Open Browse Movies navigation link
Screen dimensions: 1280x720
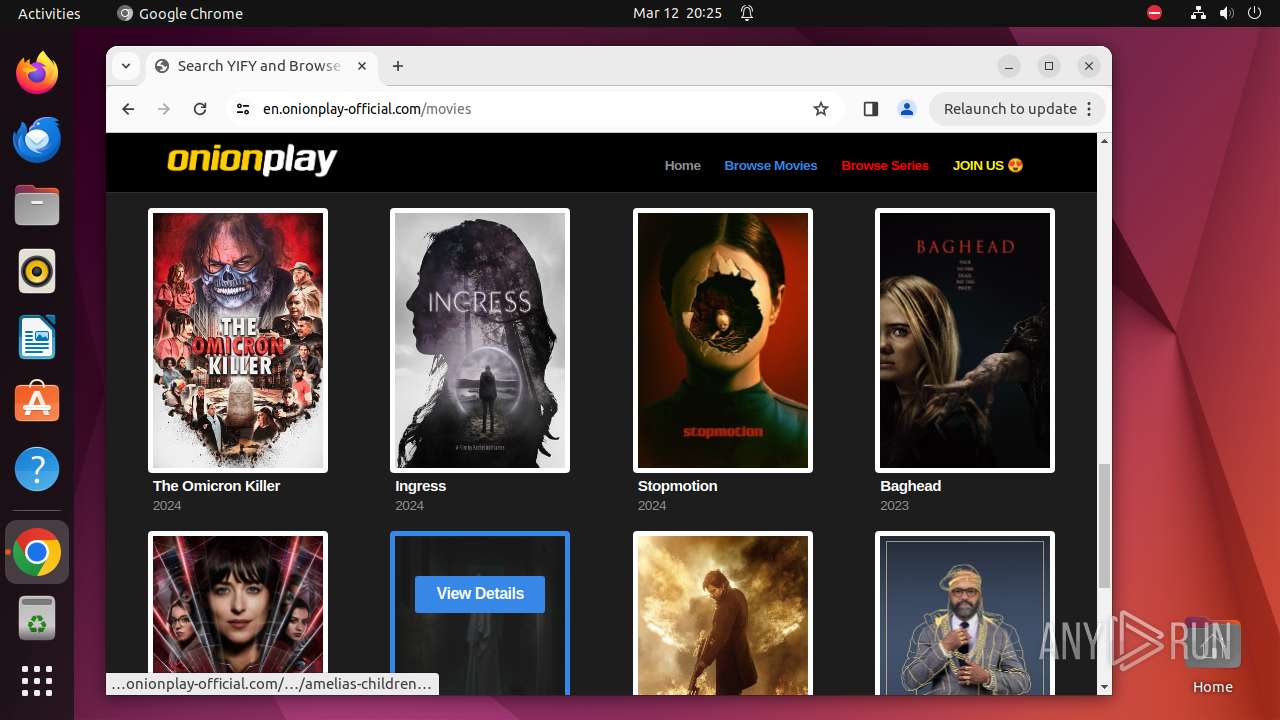coord(771,166)
